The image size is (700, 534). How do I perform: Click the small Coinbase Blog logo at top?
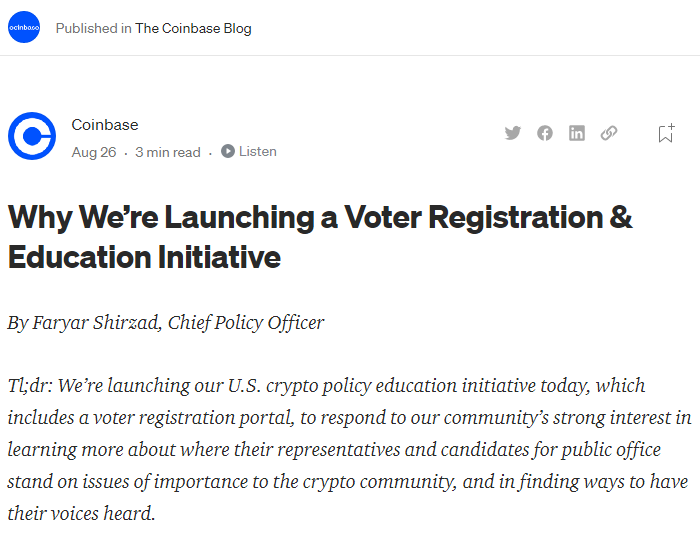[x=24, y=27]
